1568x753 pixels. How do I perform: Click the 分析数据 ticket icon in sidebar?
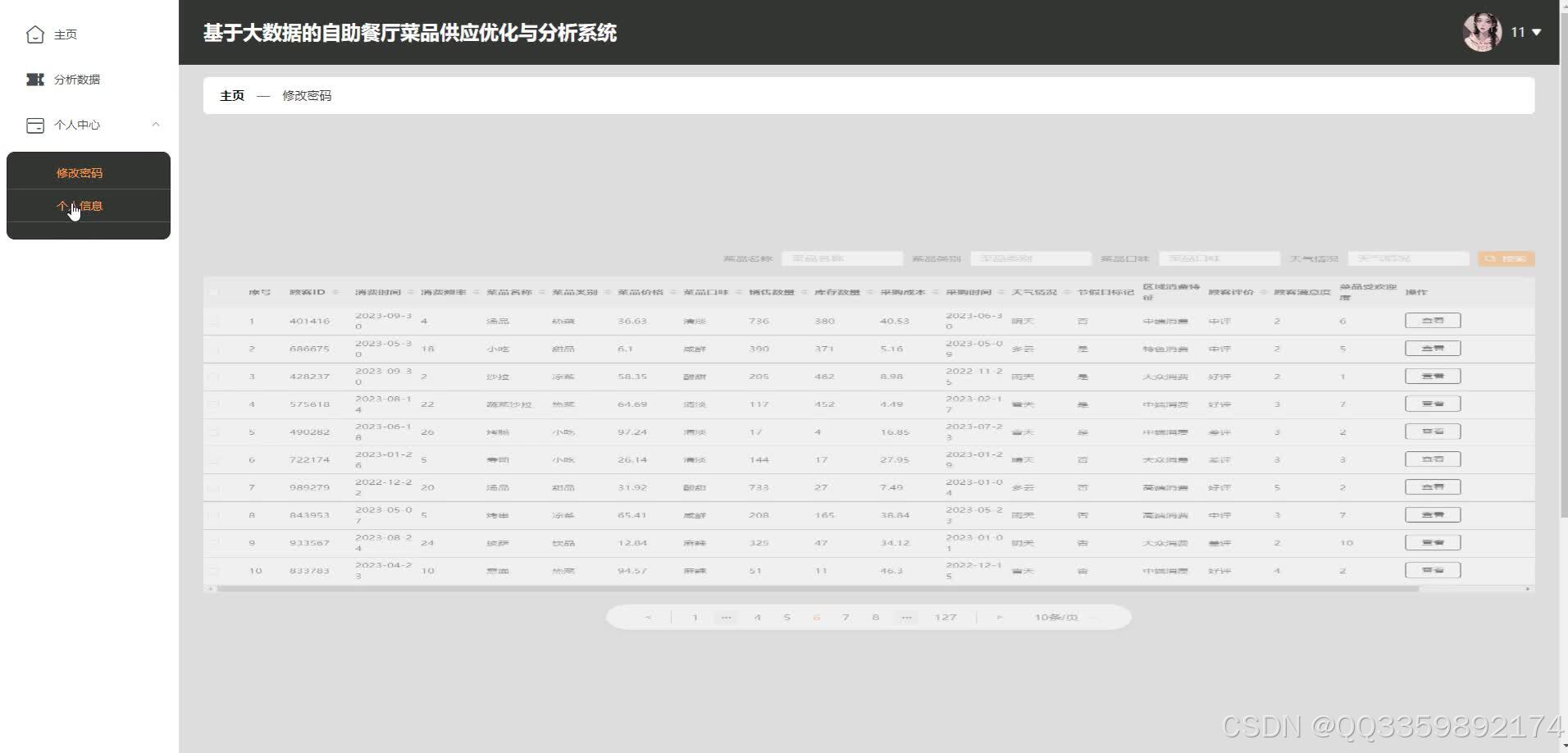point(35,80)
